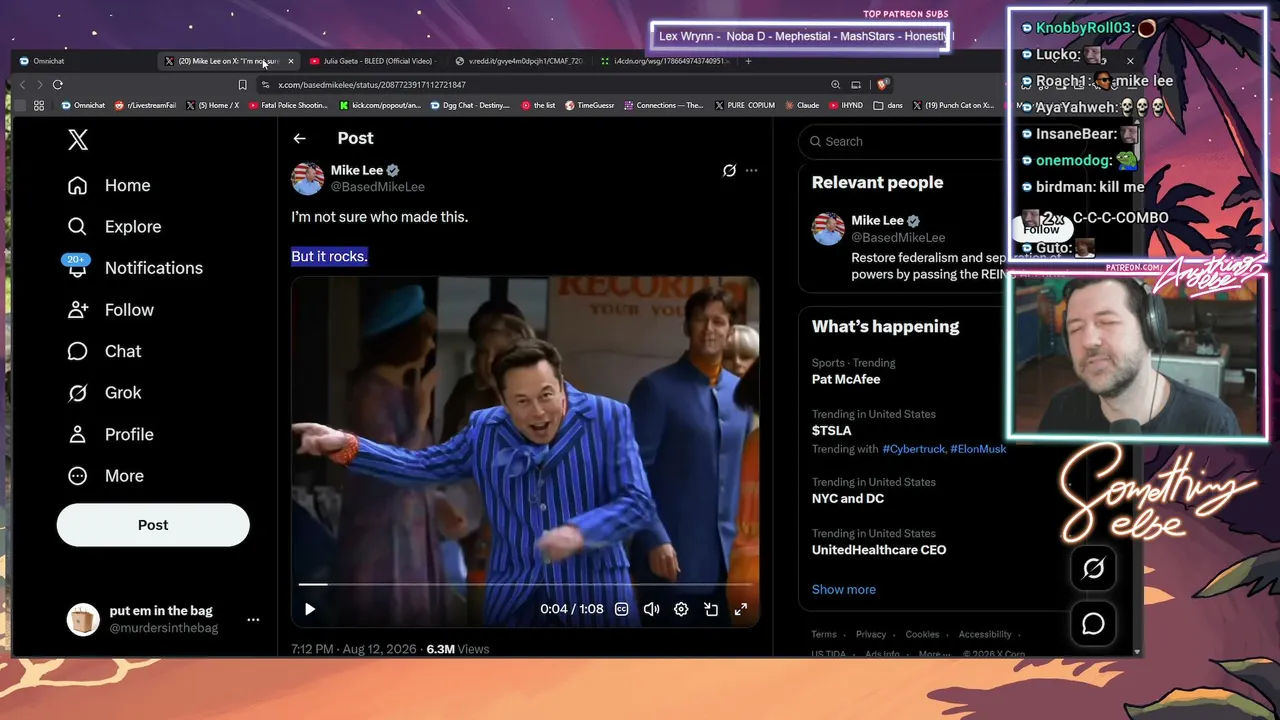Image resolution: width=1280 pixels, height=720 pixels.
Task: Close the Mike Lee on X tab
Action: click(291, 61)
